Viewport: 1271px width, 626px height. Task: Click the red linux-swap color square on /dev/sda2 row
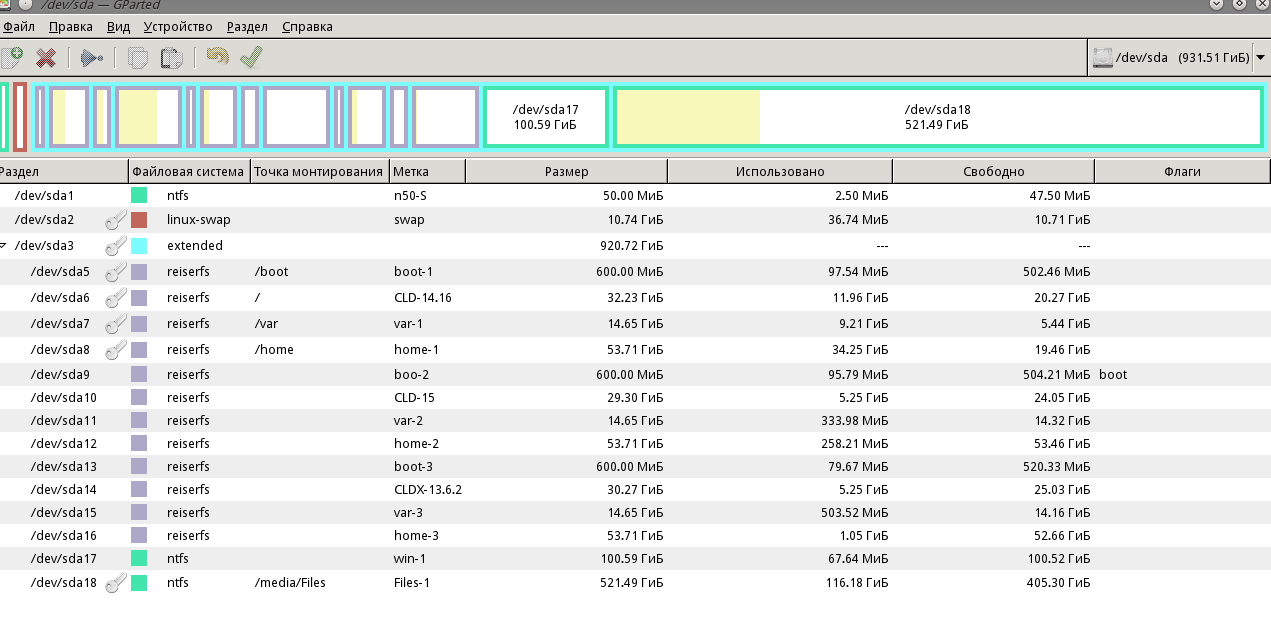(139, 219)
